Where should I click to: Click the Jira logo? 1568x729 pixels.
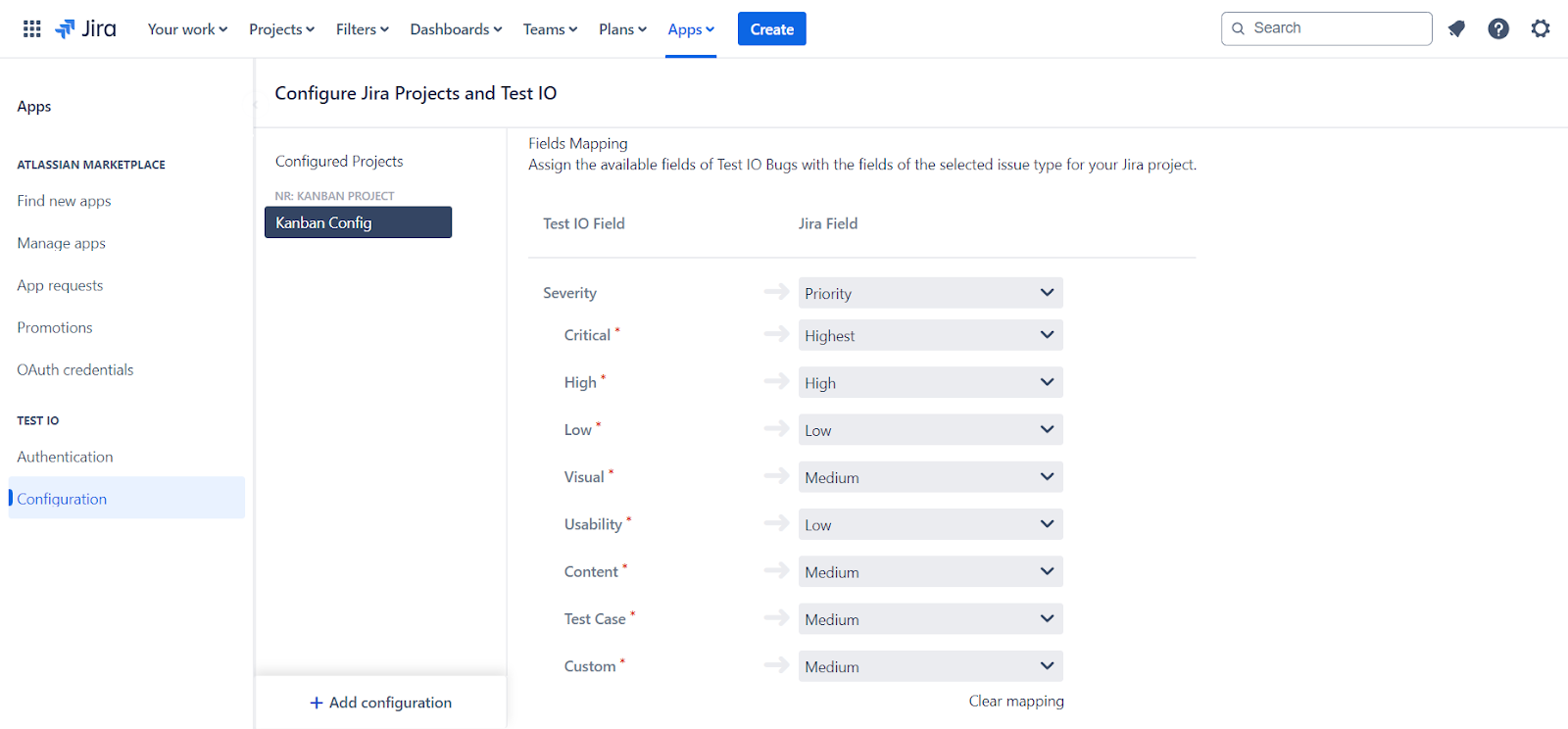(85, 29)
